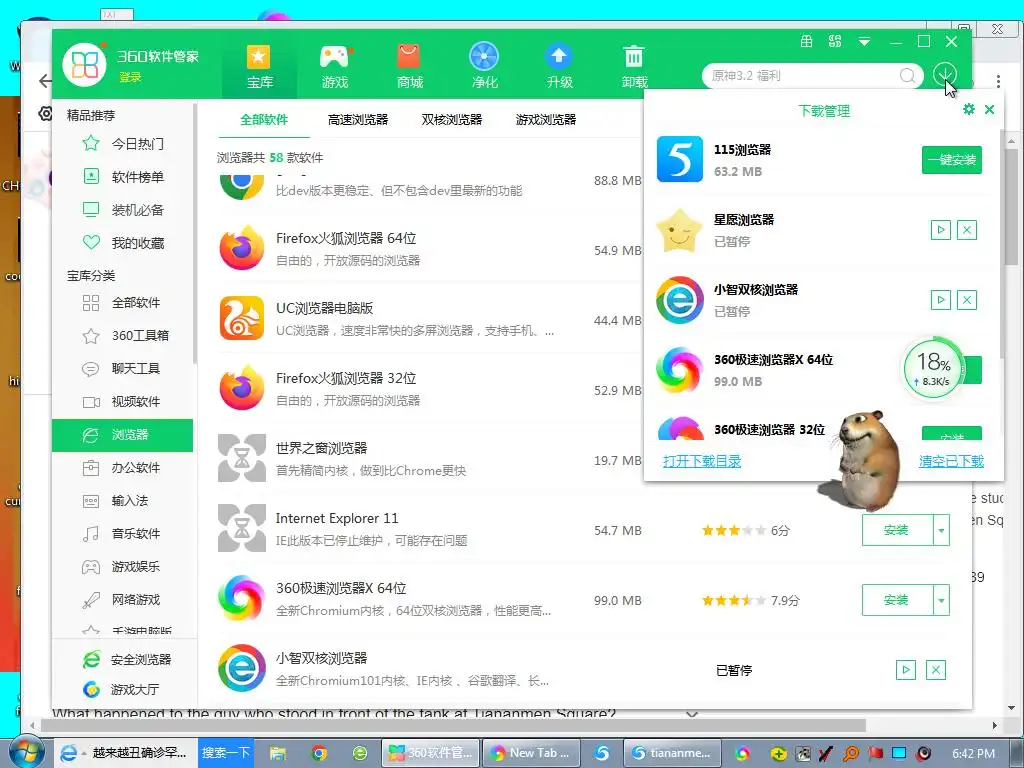The height and width of the screenshot is (768, 1024).
Task: Cancel 星愿浏览器 download in download panel
Action: point(967,230)
